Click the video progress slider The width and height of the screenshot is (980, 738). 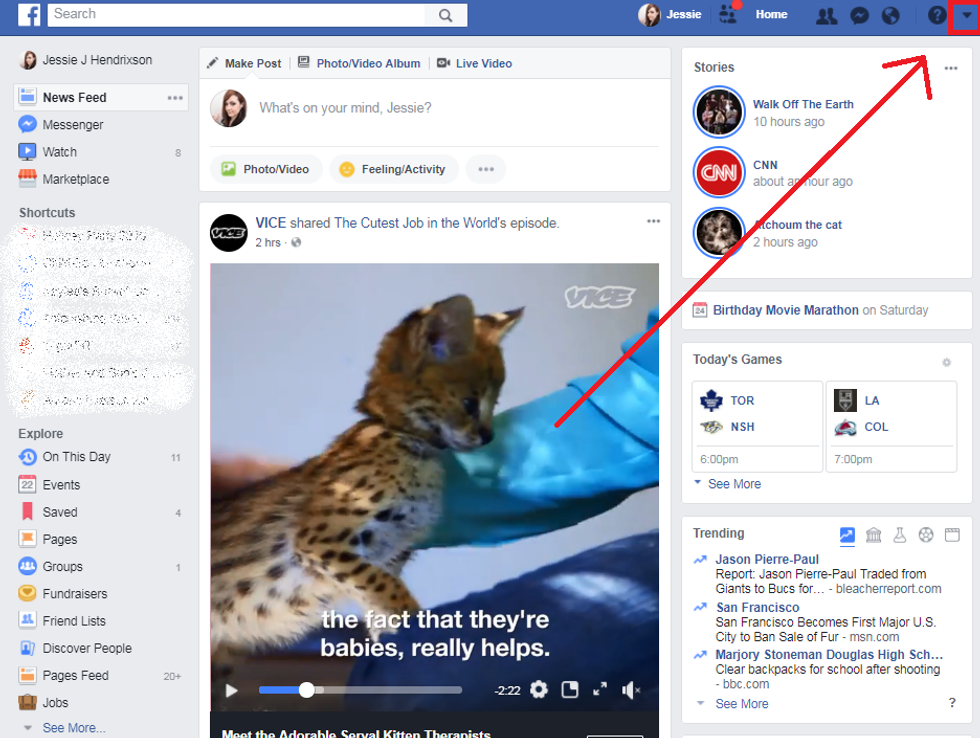[360, 690]
